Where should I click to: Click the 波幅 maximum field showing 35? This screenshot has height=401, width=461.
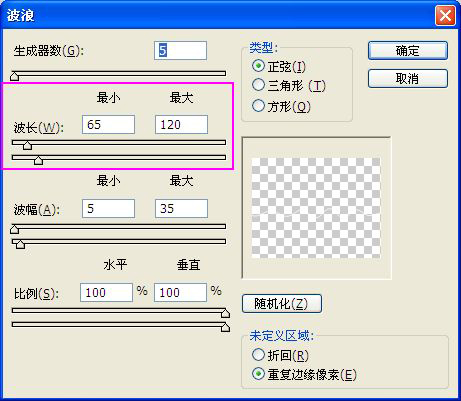coord(181,209)
